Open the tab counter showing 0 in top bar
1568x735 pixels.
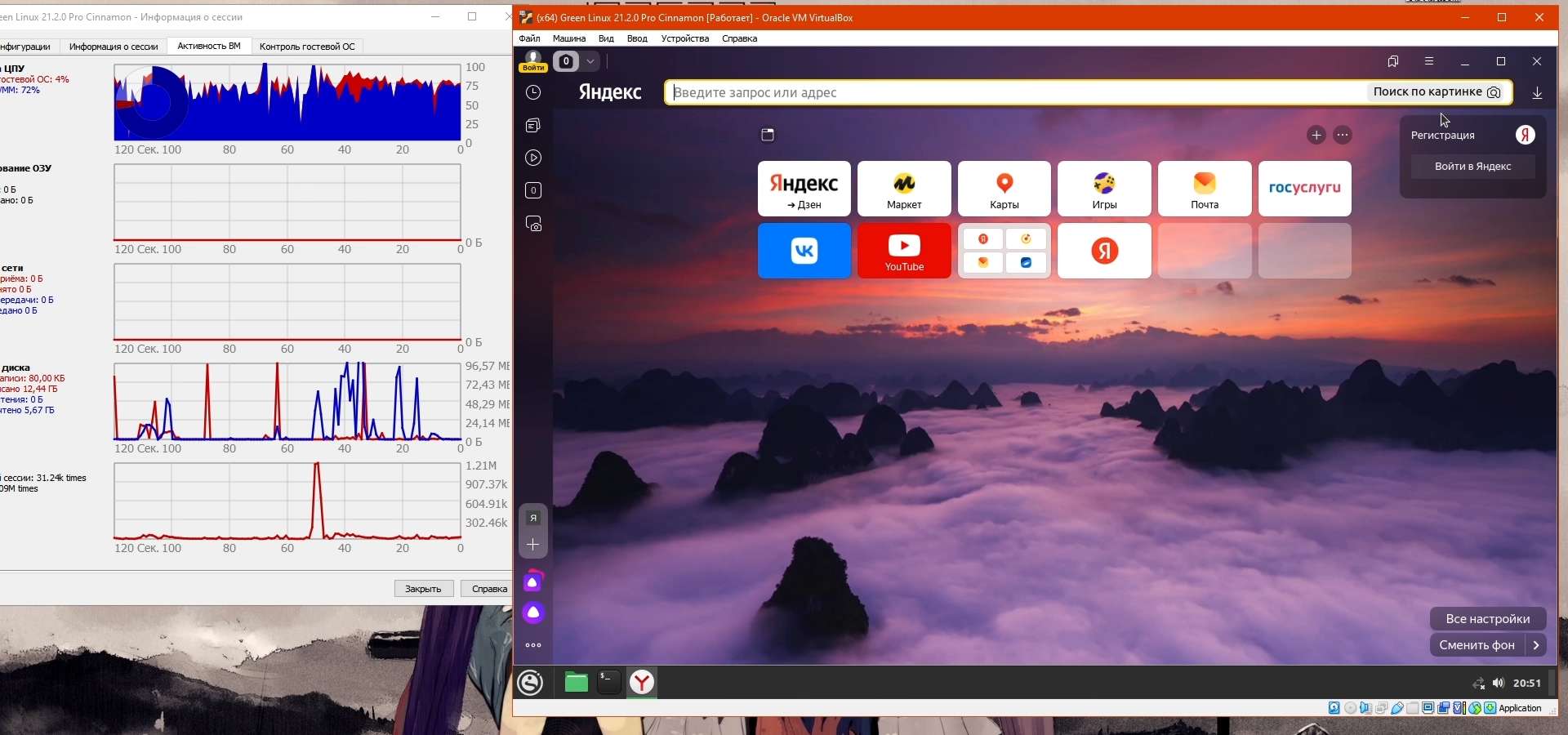(x=566, y=61)
